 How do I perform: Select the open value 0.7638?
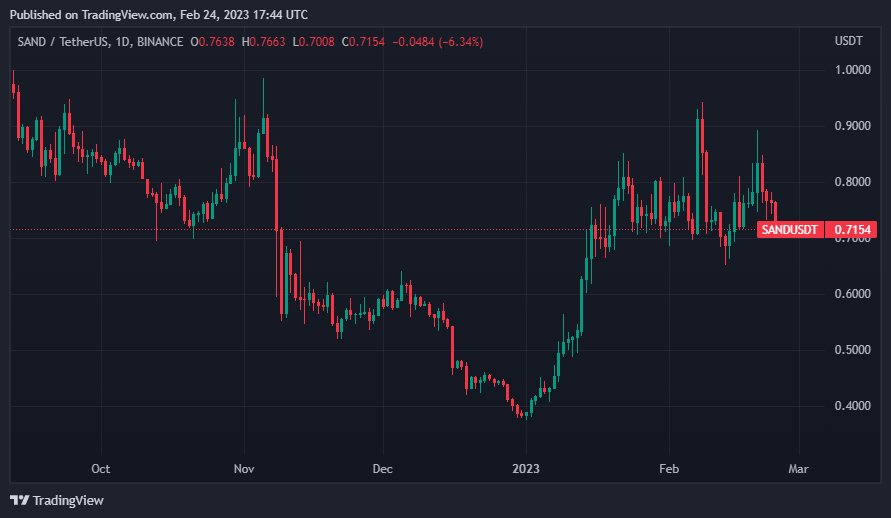(216, 42)
